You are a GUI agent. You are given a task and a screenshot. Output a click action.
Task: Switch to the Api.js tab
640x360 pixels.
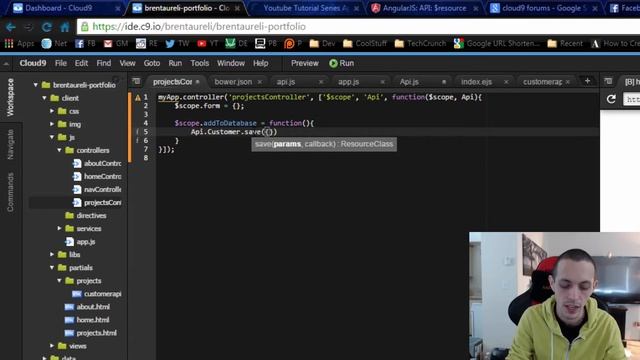pyautogui.click(x=409, y=82)
